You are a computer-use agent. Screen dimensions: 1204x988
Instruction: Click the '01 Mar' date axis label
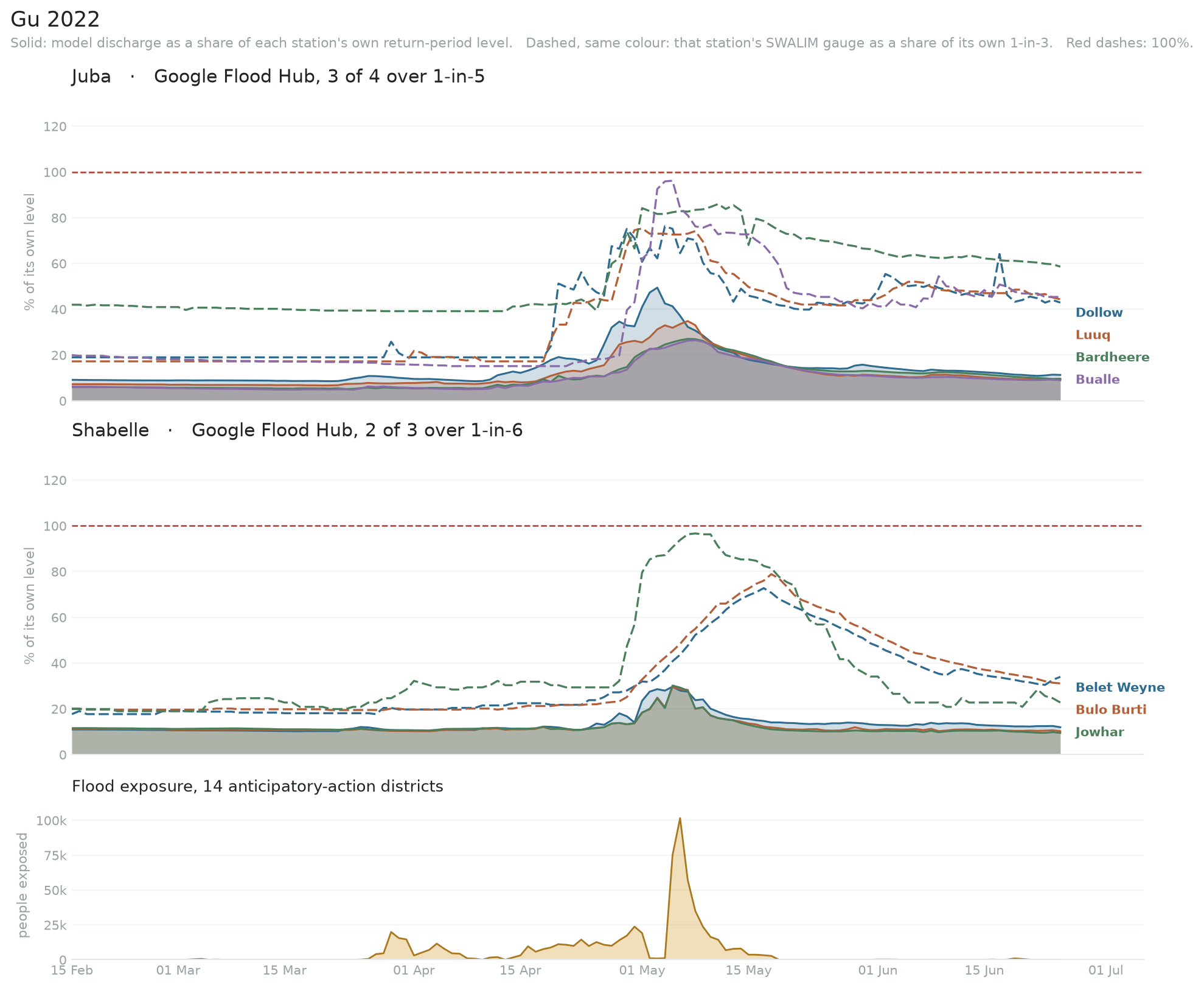178,970
